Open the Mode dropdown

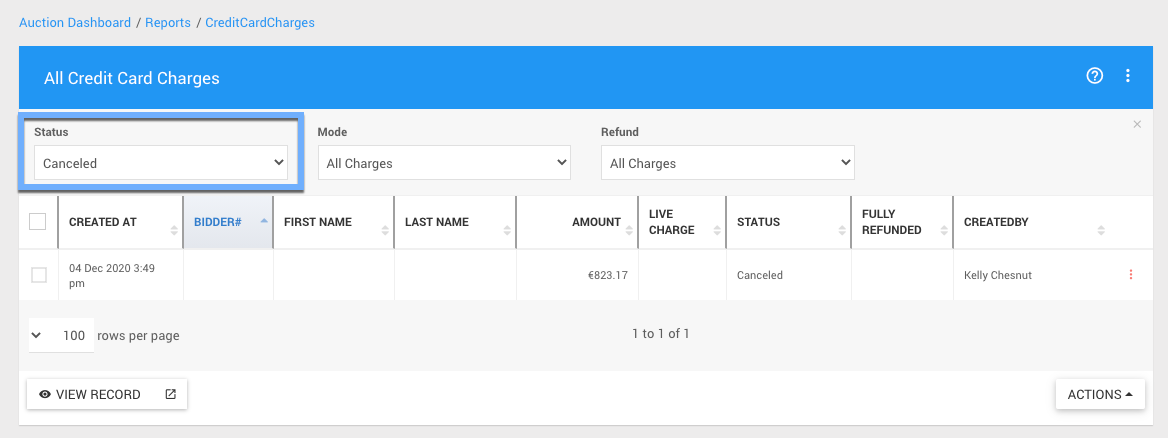[444, 163]
